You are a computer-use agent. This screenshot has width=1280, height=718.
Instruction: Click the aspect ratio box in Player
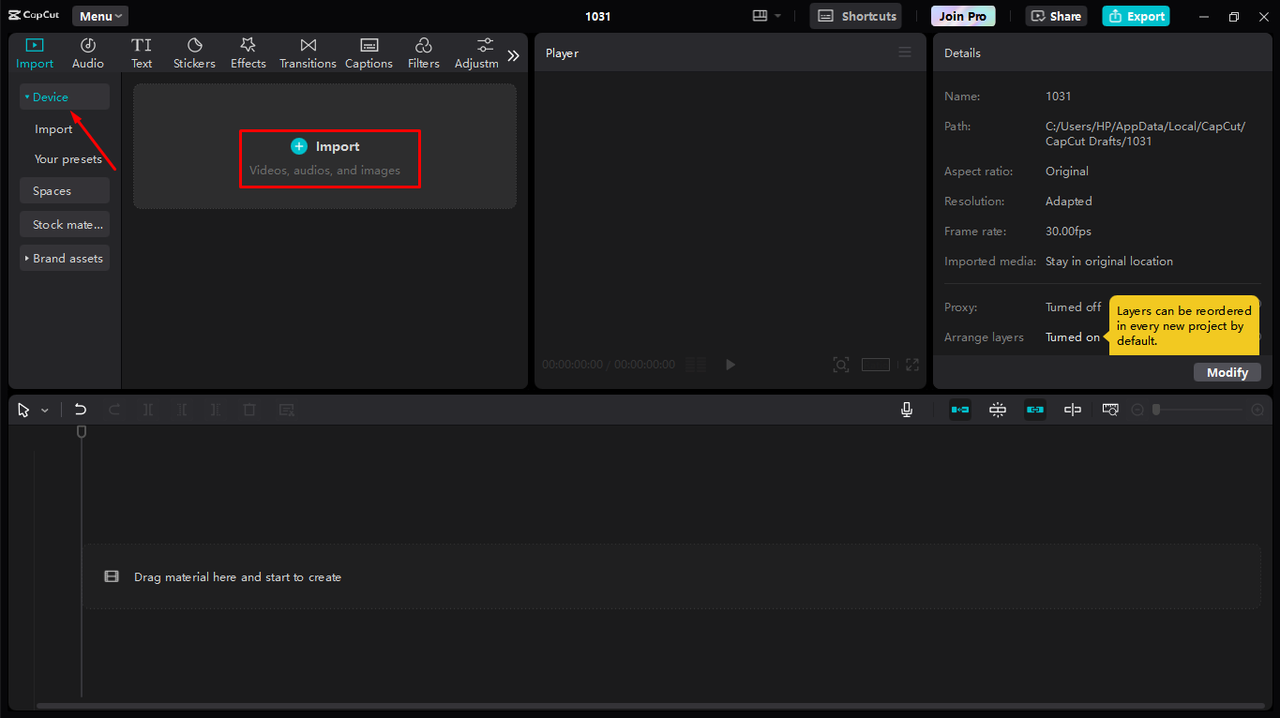(x=875, y=365)
